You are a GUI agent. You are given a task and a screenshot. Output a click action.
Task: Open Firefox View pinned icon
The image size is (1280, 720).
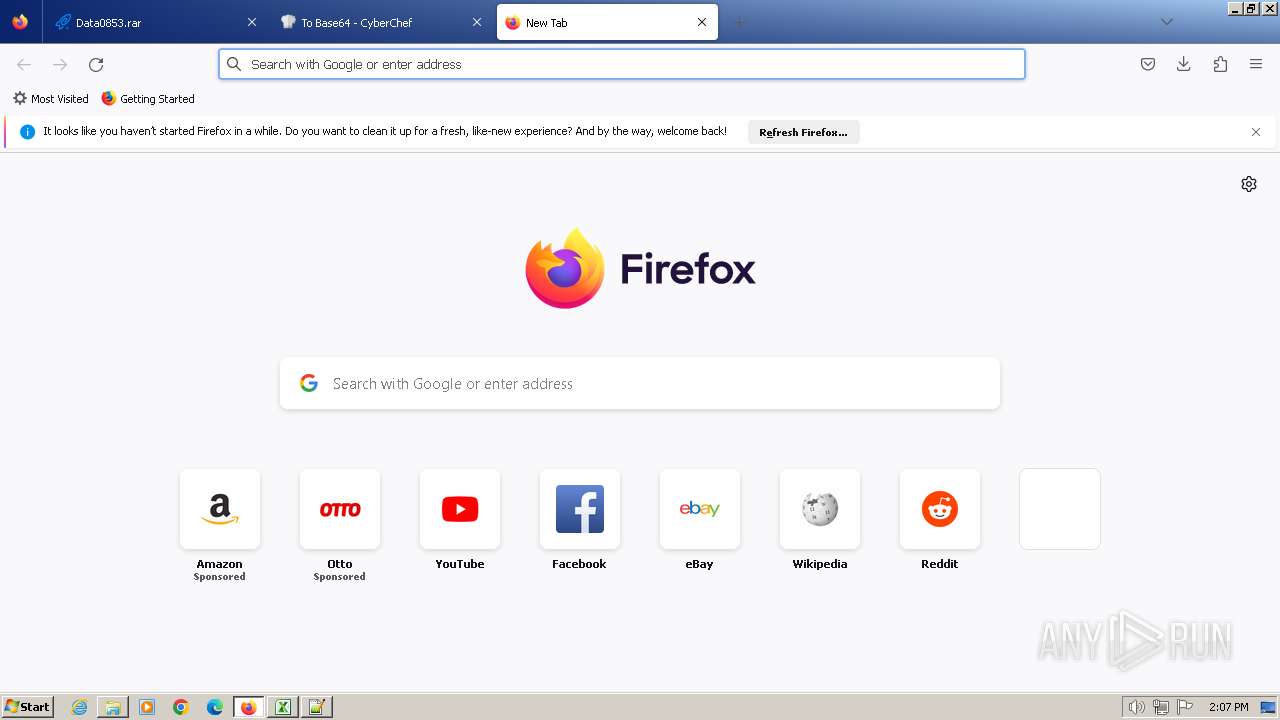click(x=20, y=22)
